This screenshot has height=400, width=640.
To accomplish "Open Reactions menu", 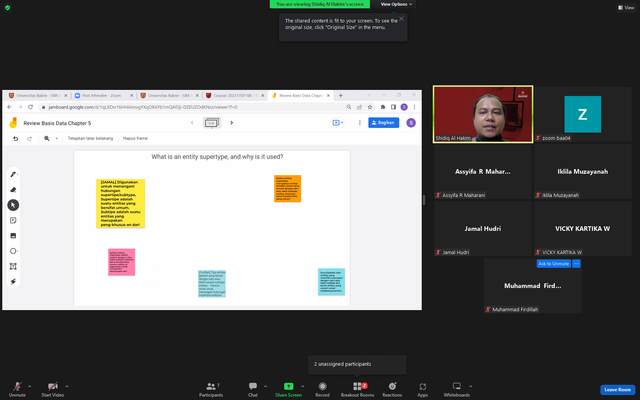I will click(392, 389).
